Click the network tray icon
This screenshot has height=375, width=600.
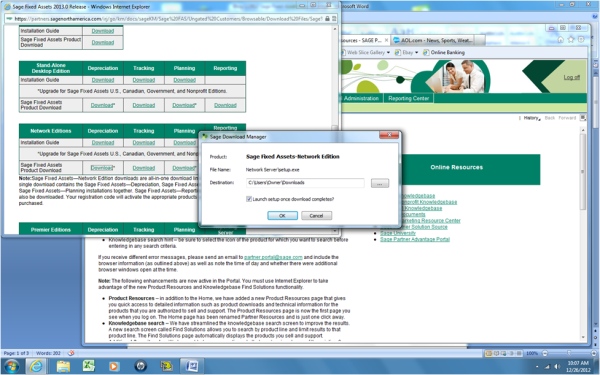tap(548, 367)
